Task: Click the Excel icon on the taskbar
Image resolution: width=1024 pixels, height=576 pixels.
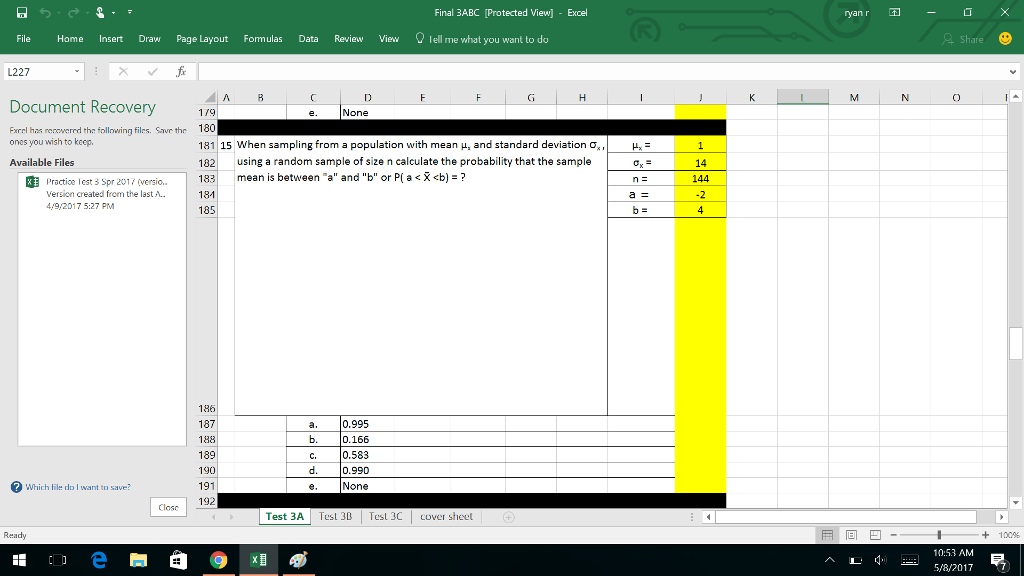Action: 256,562
